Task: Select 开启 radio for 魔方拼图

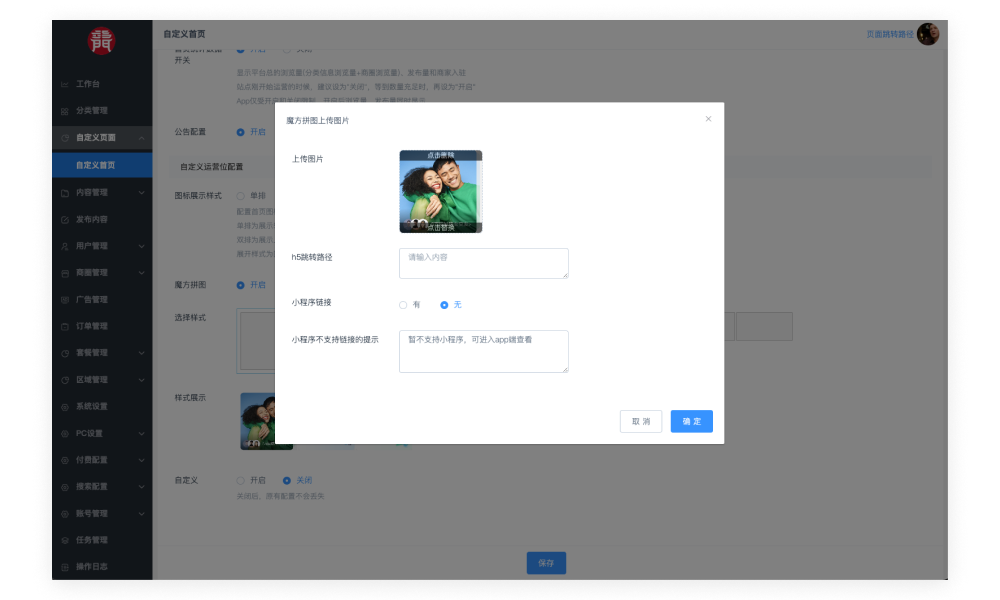Action: click(240, 284)
